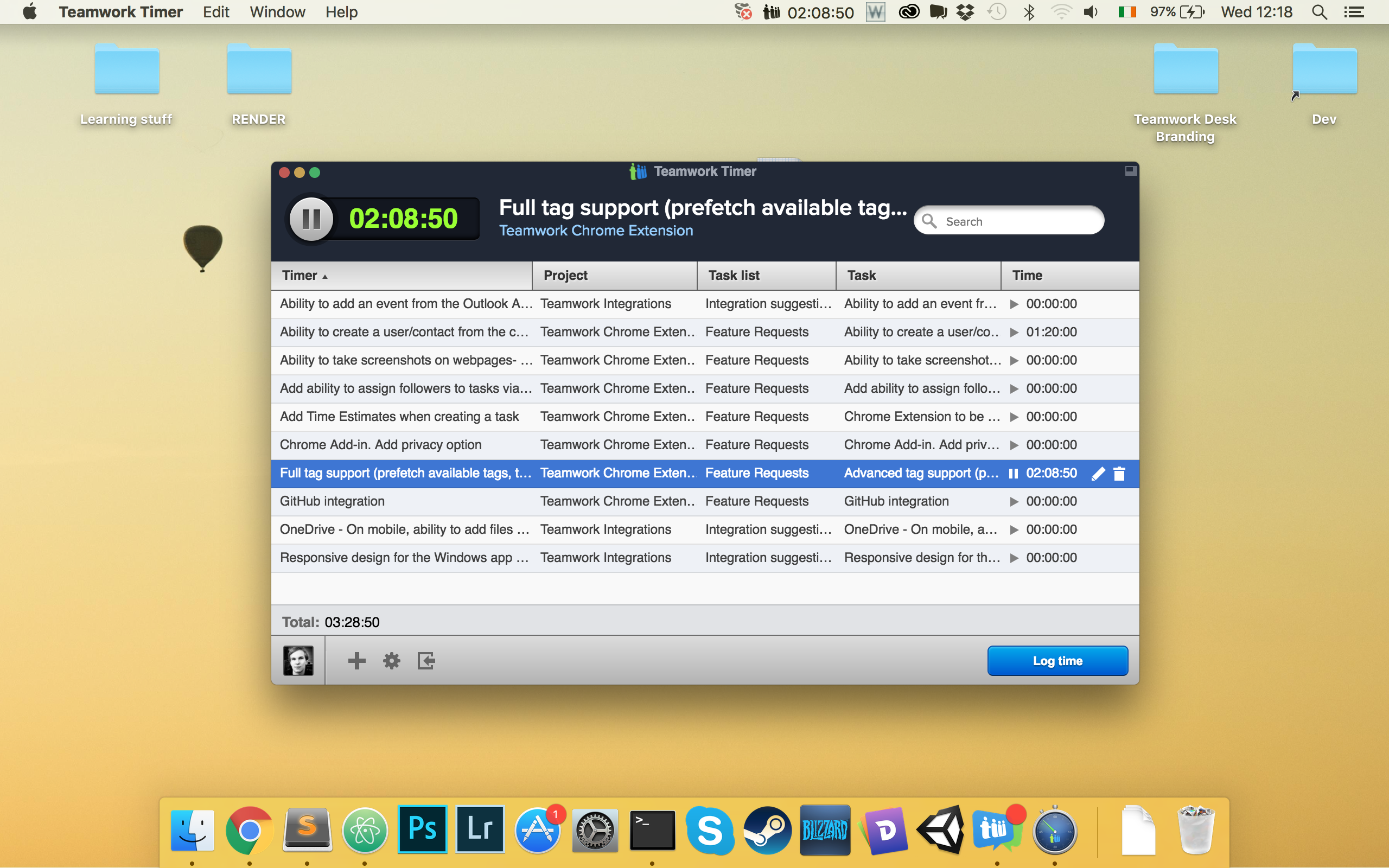Screen dimensions: 1389x868
Task: Open the Teamwork Chrome Extension project link
Action: (596, 231)
